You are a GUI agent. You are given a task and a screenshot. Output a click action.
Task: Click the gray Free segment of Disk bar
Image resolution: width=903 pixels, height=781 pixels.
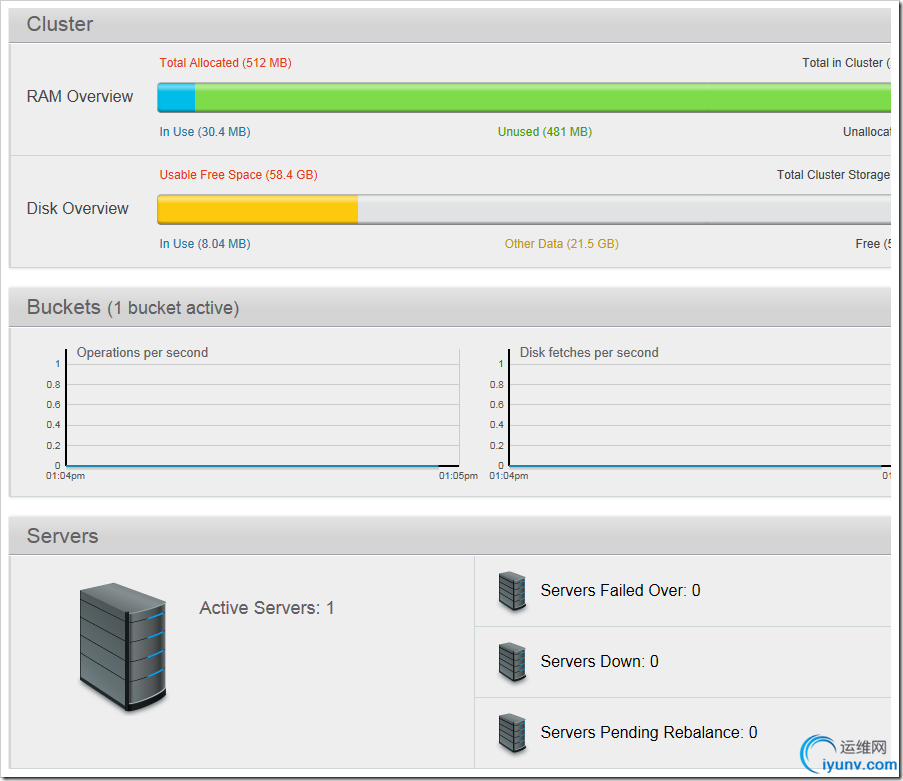click(624, 209)
